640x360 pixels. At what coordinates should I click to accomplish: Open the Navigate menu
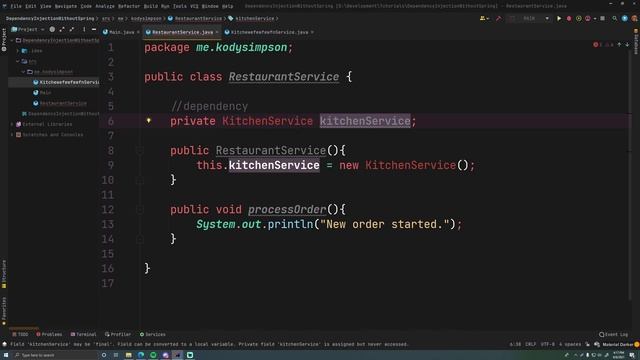pos(66,6)
